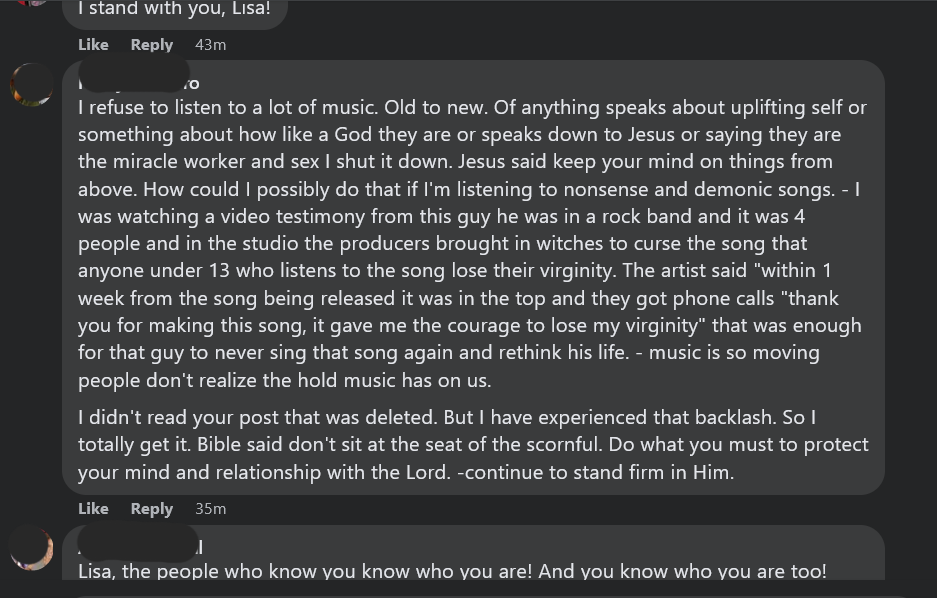Open profile picture beside "I refuse to listen" comment
937x598 pixels.
pos(32,85)
